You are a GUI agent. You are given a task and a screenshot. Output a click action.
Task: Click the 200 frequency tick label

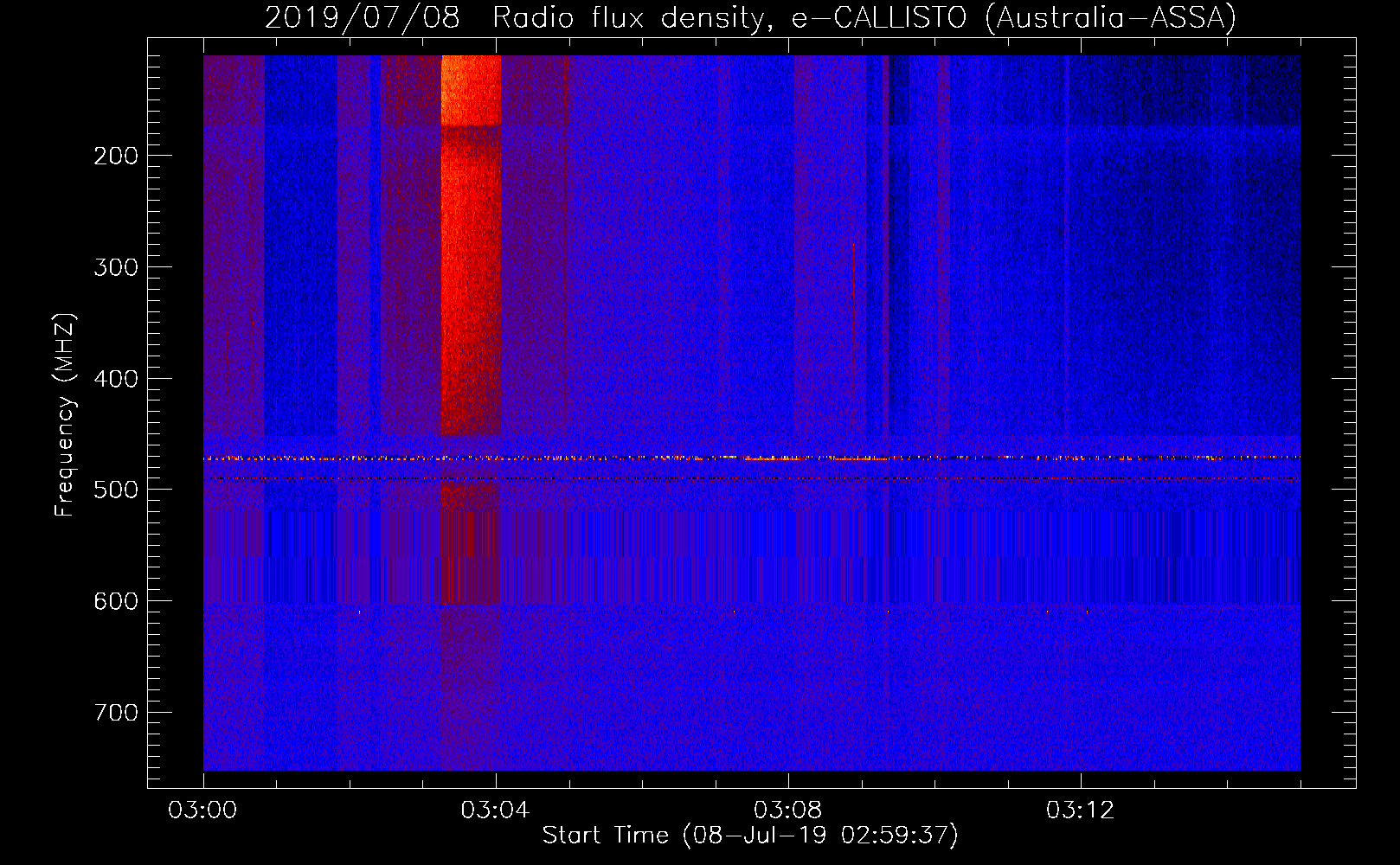(116, 156)
